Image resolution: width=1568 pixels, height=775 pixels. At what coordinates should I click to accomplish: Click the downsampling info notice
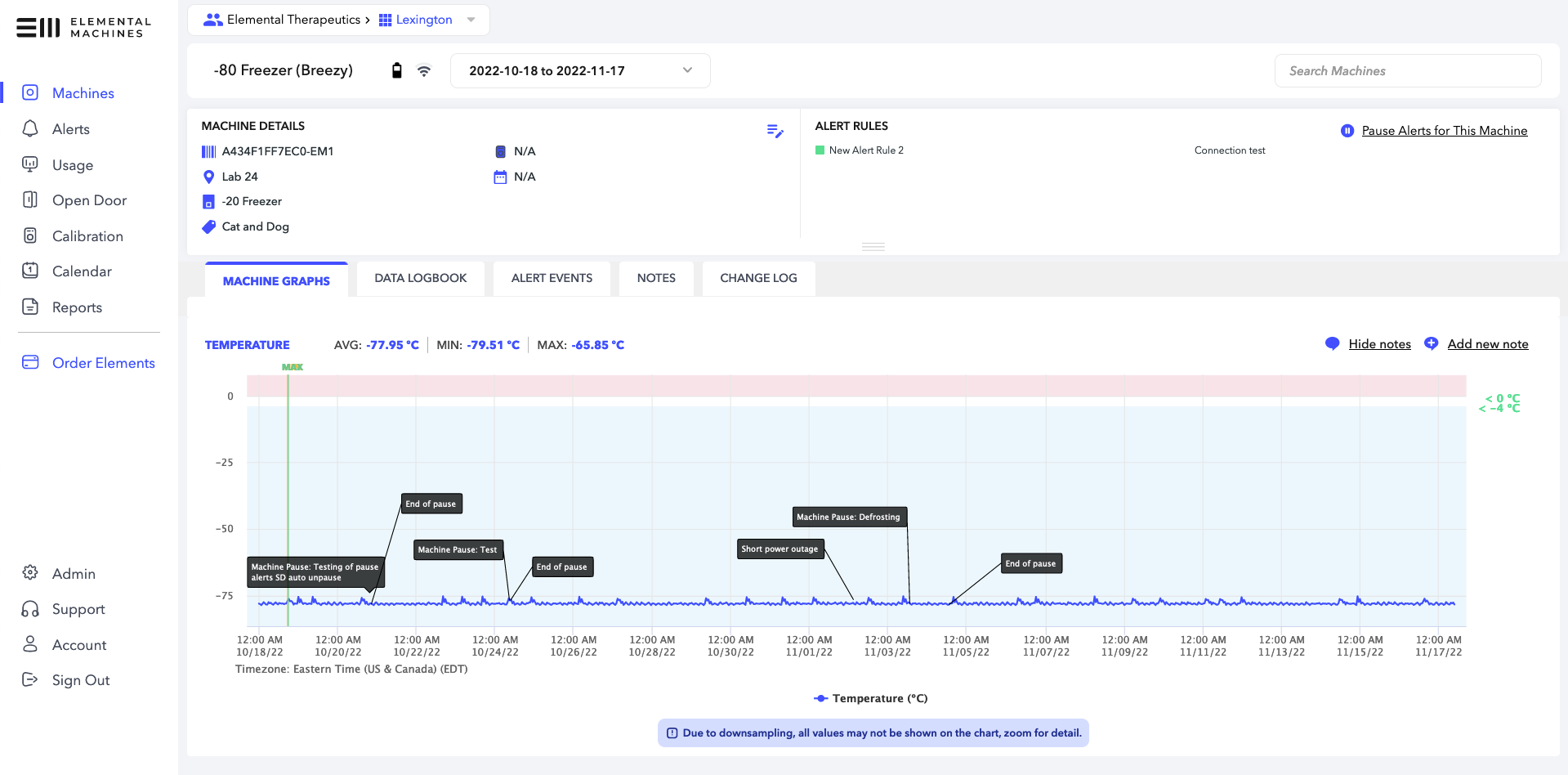tap(873, 732)
